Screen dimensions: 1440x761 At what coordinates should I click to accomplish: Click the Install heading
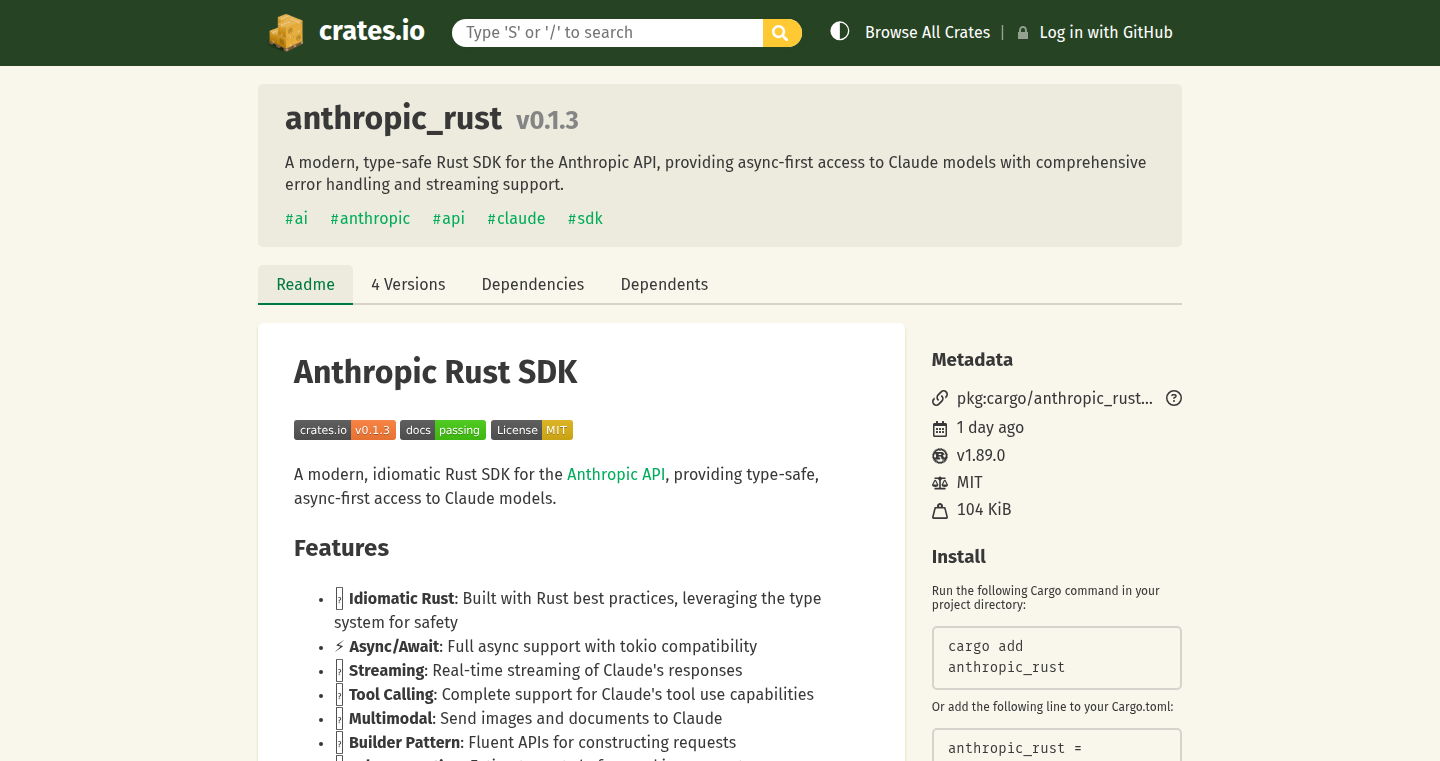[959, 557]
